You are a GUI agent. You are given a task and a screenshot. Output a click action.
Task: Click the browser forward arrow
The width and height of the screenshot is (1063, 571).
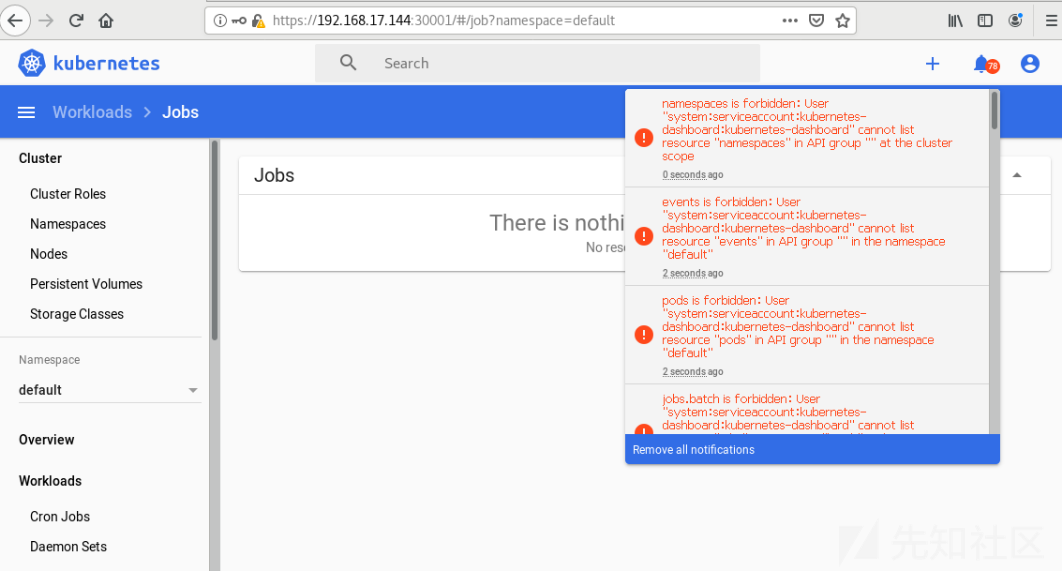tap(46, 20)
